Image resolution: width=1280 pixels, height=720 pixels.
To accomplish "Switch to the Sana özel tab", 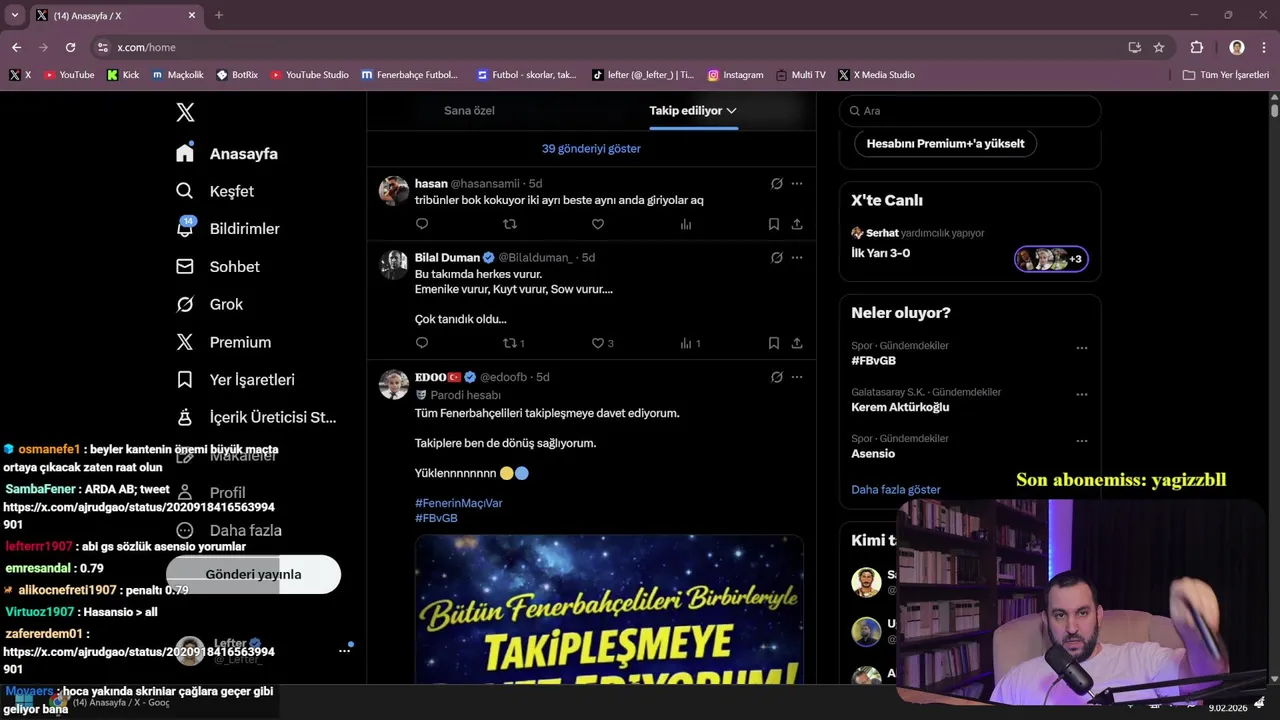I will (x=469, y=110).
